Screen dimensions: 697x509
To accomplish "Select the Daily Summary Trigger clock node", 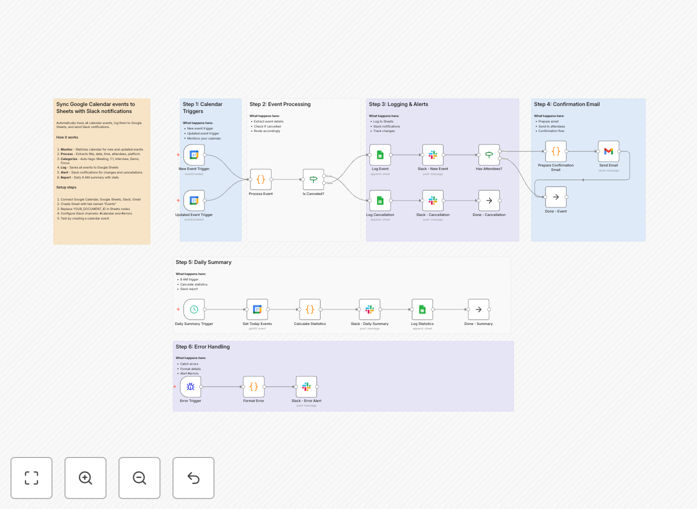I will tap(194, 309).
